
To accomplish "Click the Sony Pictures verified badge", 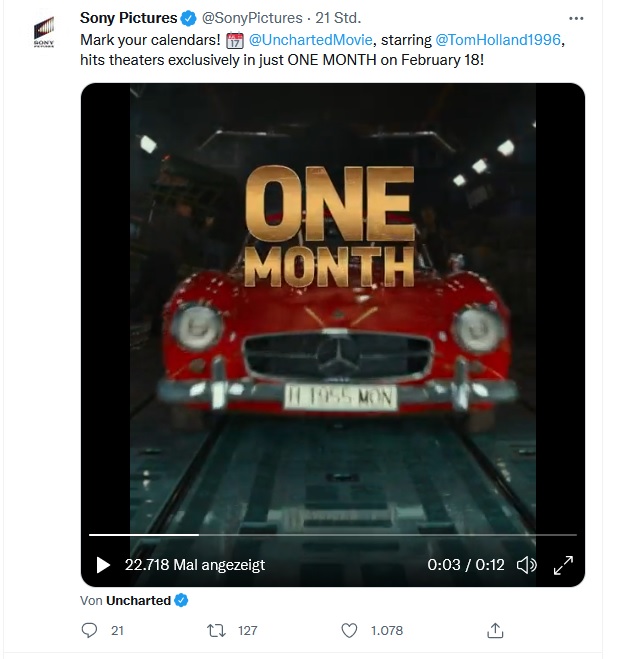I will coord(186,18).
